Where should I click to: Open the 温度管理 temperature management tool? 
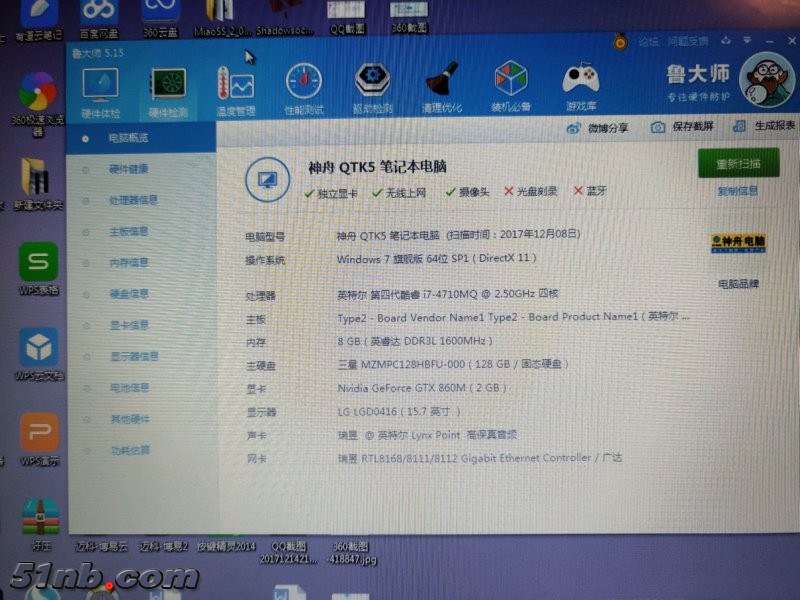pyautogui.click(x=236, y=91)
